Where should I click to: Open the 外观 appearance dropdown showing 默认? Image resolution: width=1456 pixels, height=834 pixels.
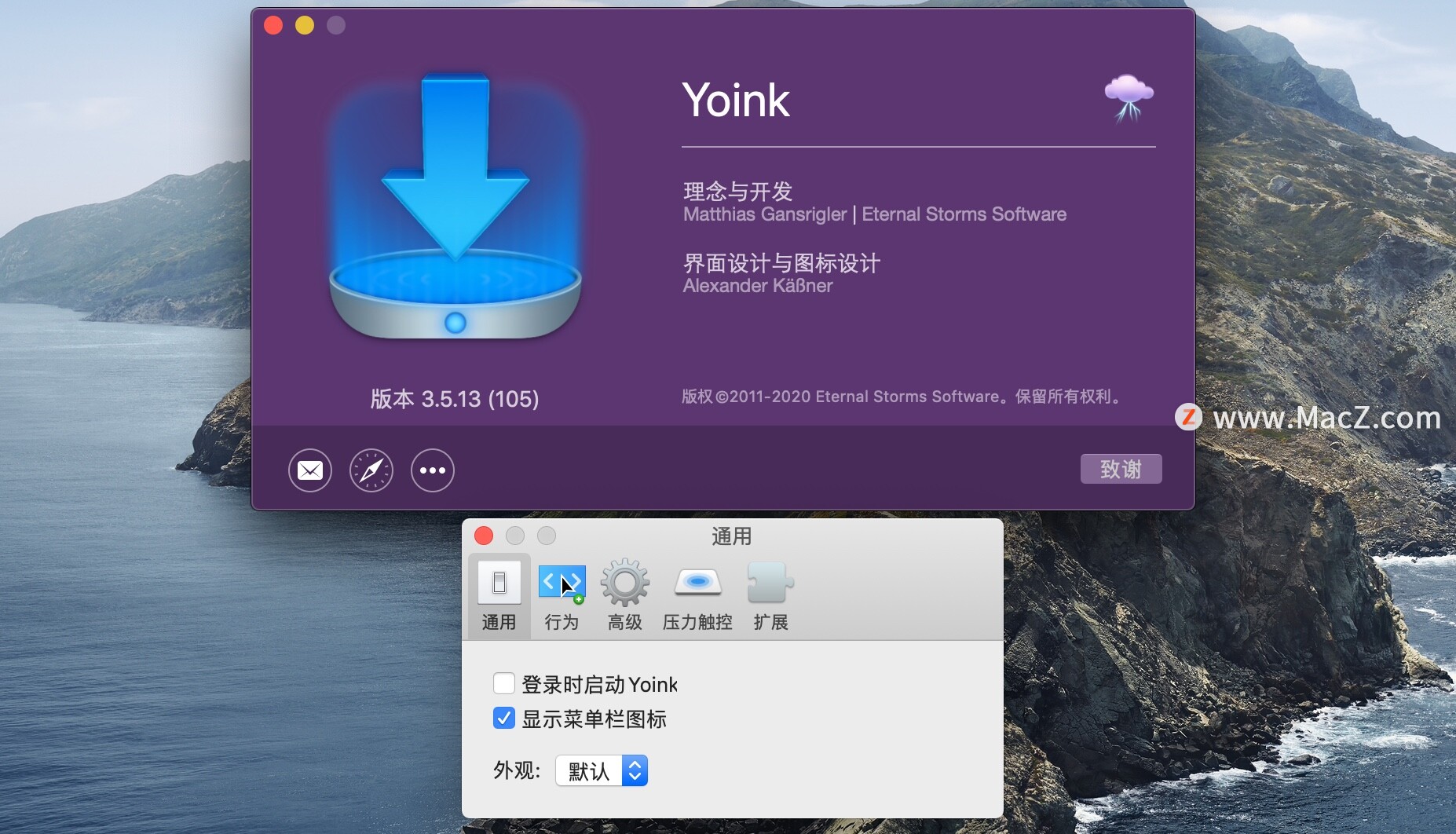point(602,770)
